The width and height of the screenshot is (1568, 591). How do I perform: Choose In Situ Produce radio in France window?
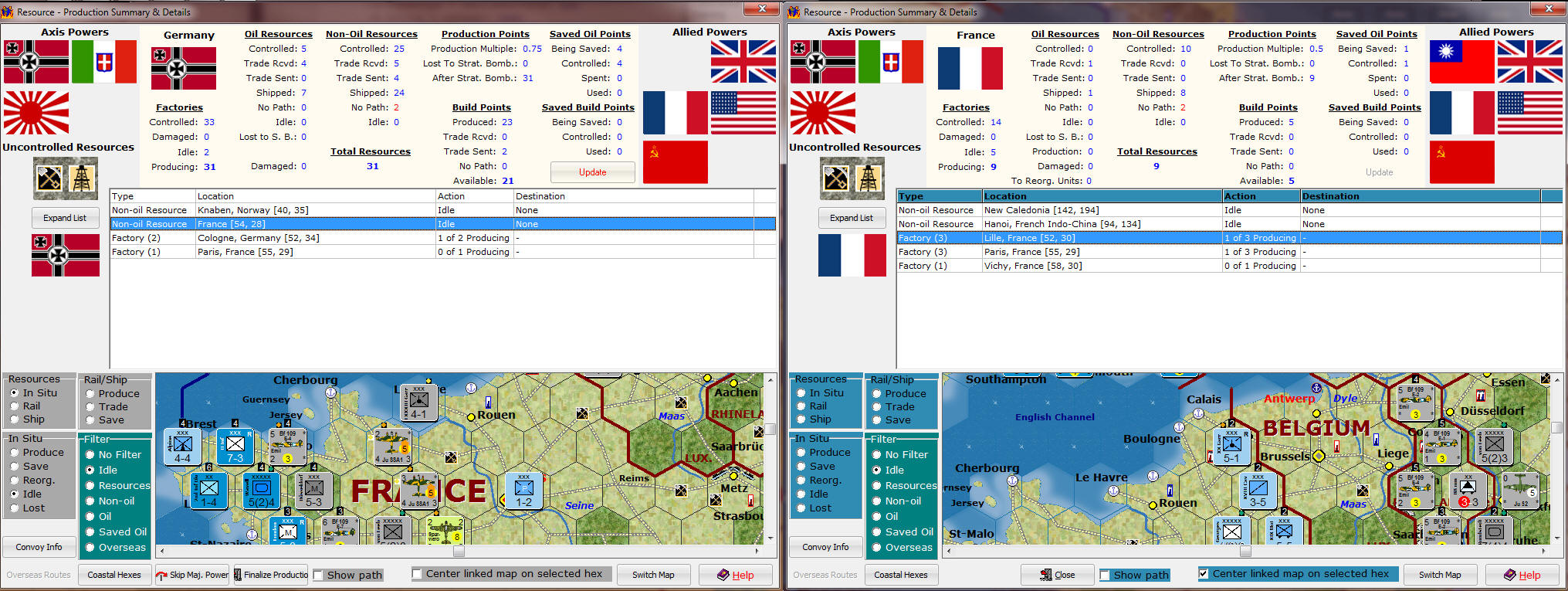click(x=801, y=453)
